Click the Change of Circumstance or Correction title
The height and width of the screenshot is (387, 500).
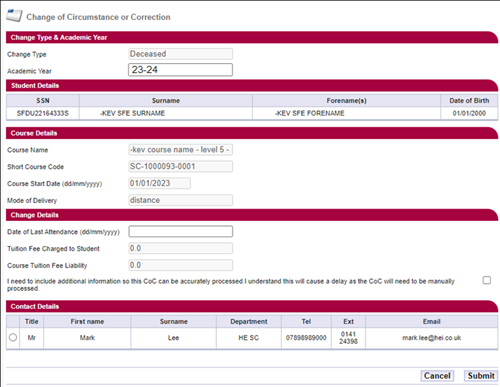(x=98, y=17)
